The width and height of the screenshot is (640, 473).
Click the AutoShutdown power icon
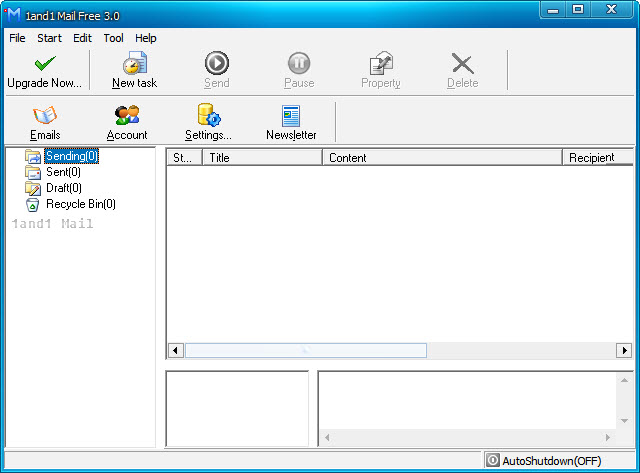(x=493, y=460)
